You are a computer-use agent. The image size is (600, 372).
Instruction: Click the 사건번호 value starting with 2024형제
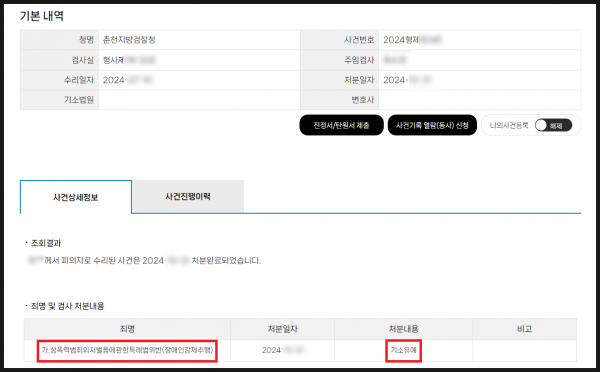pos(412,40)
